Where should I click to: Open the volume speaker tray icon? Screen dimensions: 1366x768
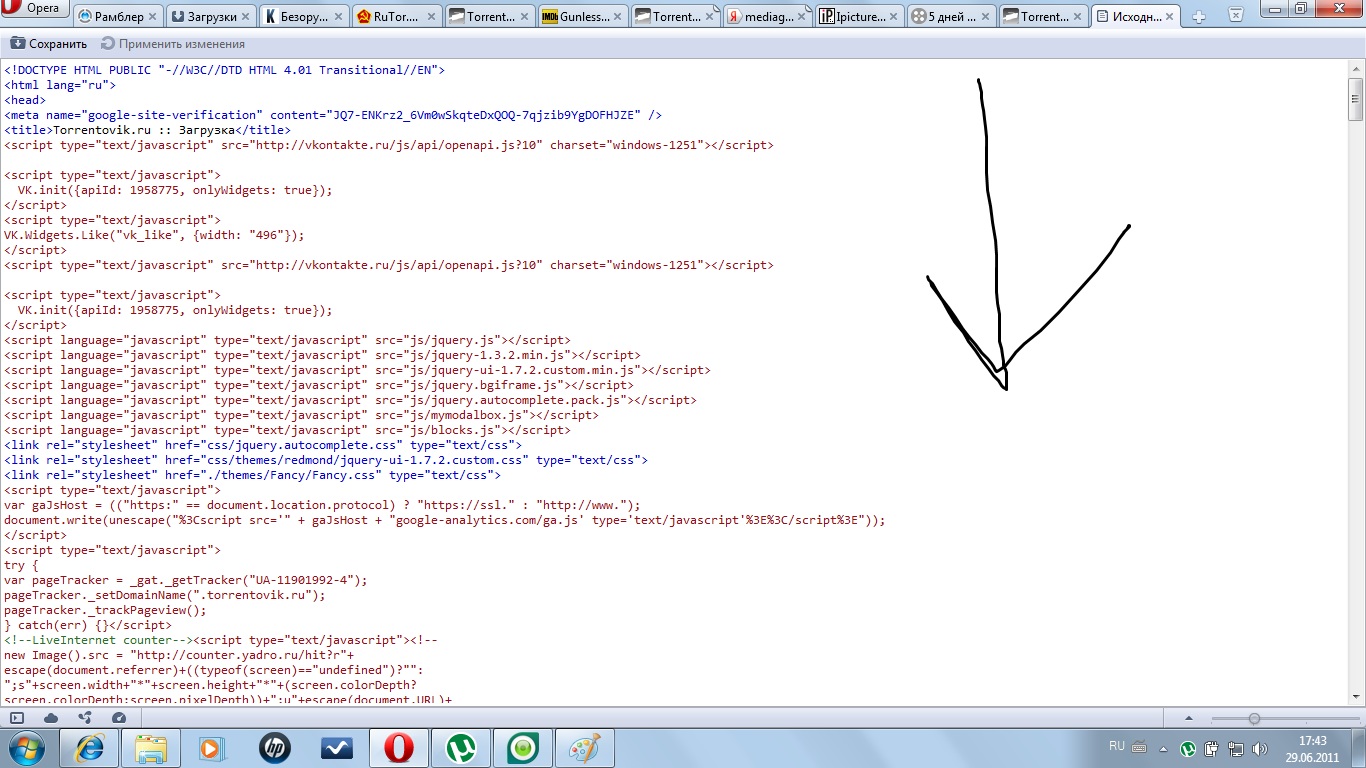tap(1260, 748)
